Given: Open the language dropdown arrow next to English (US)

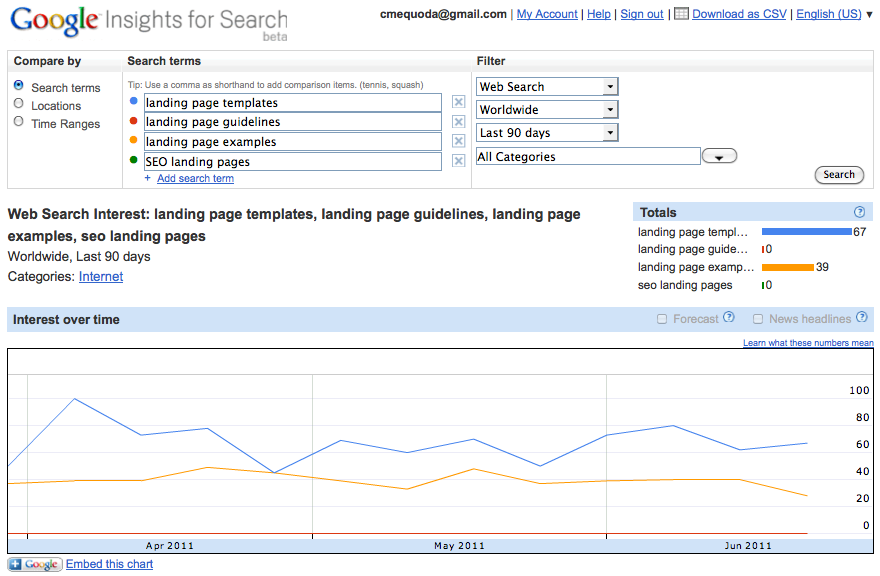Looking at the screenshot, I should click(x=869, y=15).
